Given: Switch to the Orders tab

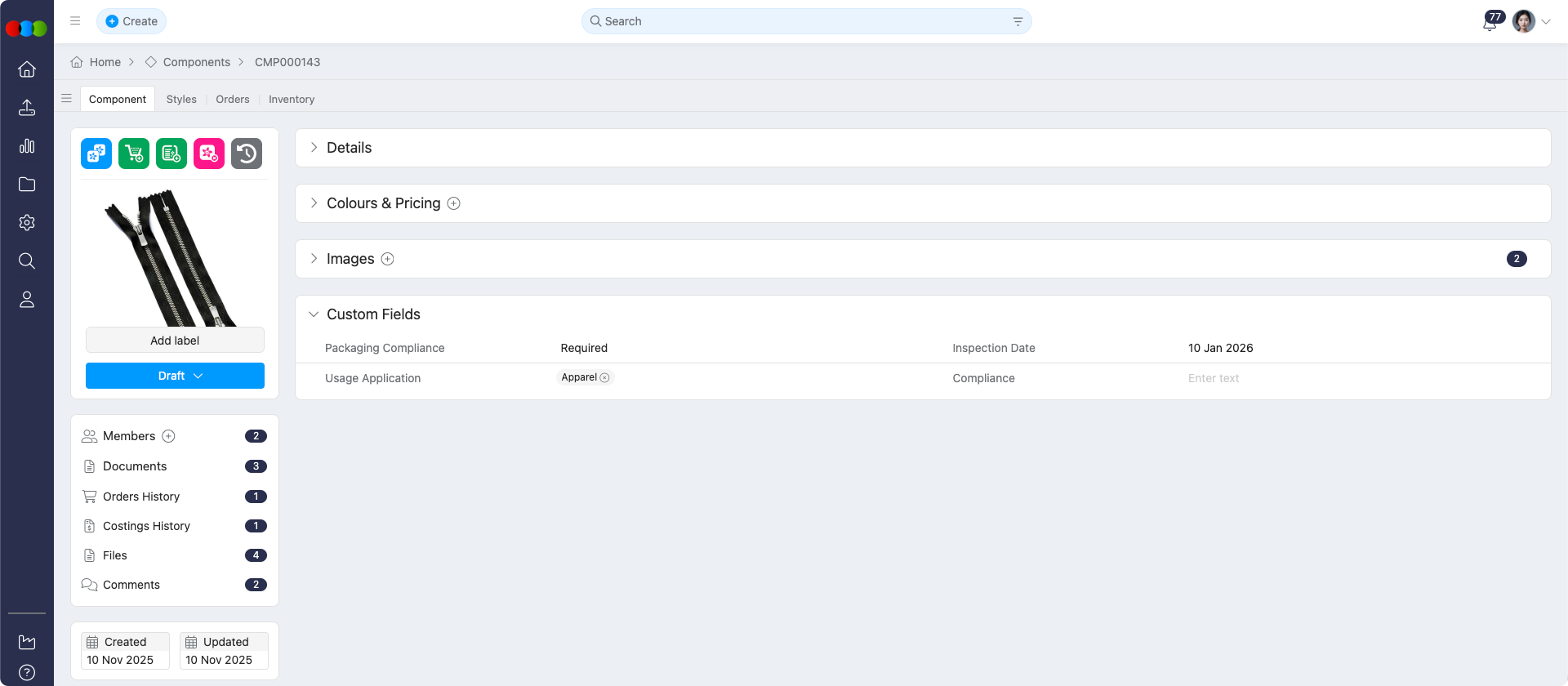Looking at the screenshot, I should (233, 99).
